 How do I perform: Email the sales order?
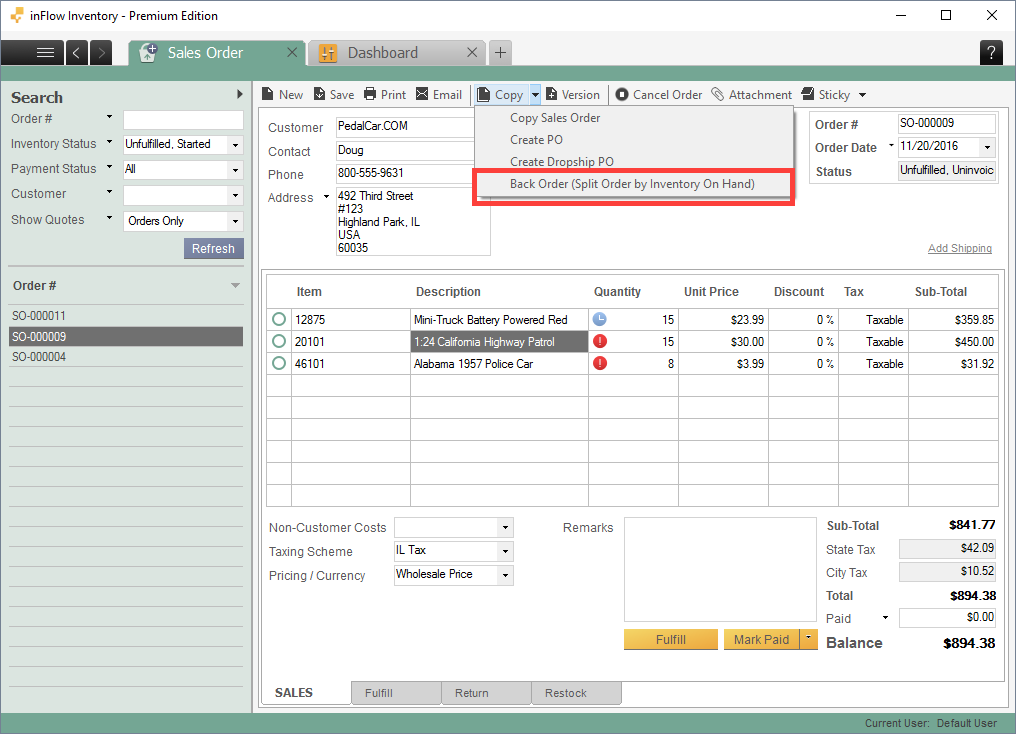coord(439,95)
